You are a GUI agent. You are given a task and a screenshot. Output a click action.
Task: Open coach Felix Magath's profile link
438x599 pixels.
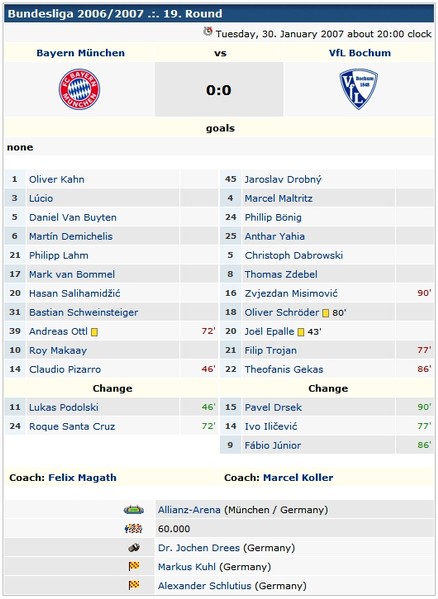click(x=82, y=478)
